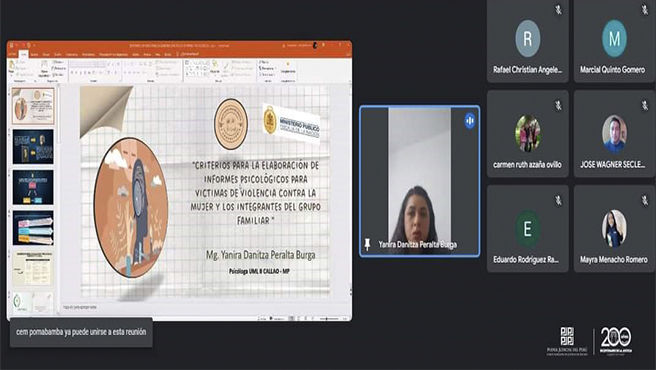Click the Slide Sorter view icon in status bar
The height and width of the screenshot is (370, 656).
coord(299,319)
